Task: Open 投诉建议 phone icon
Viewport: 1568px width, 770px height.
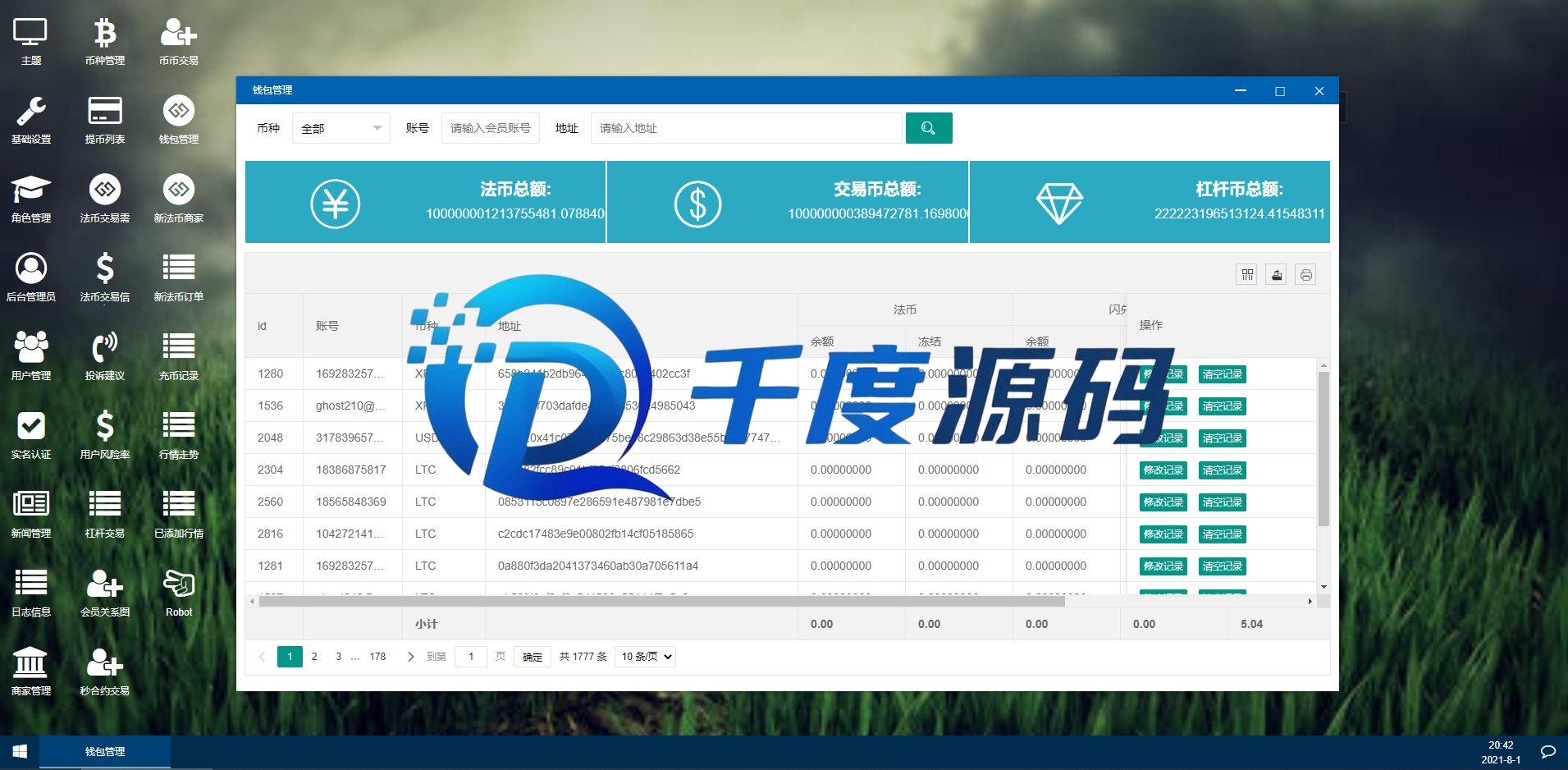Action: [105, 356]
